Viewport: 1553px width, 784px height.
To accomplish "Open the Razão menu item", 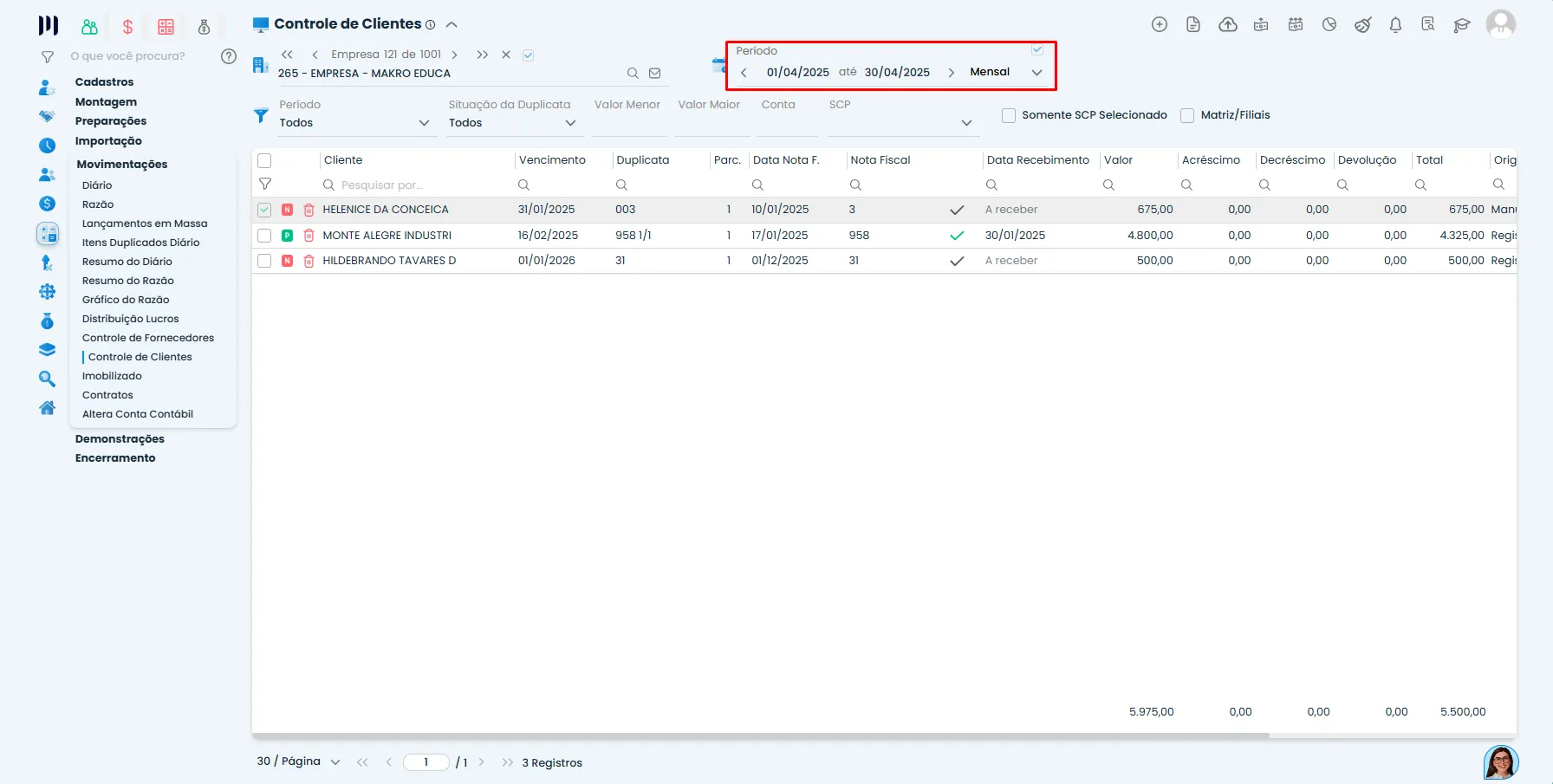I will (98, 204).
